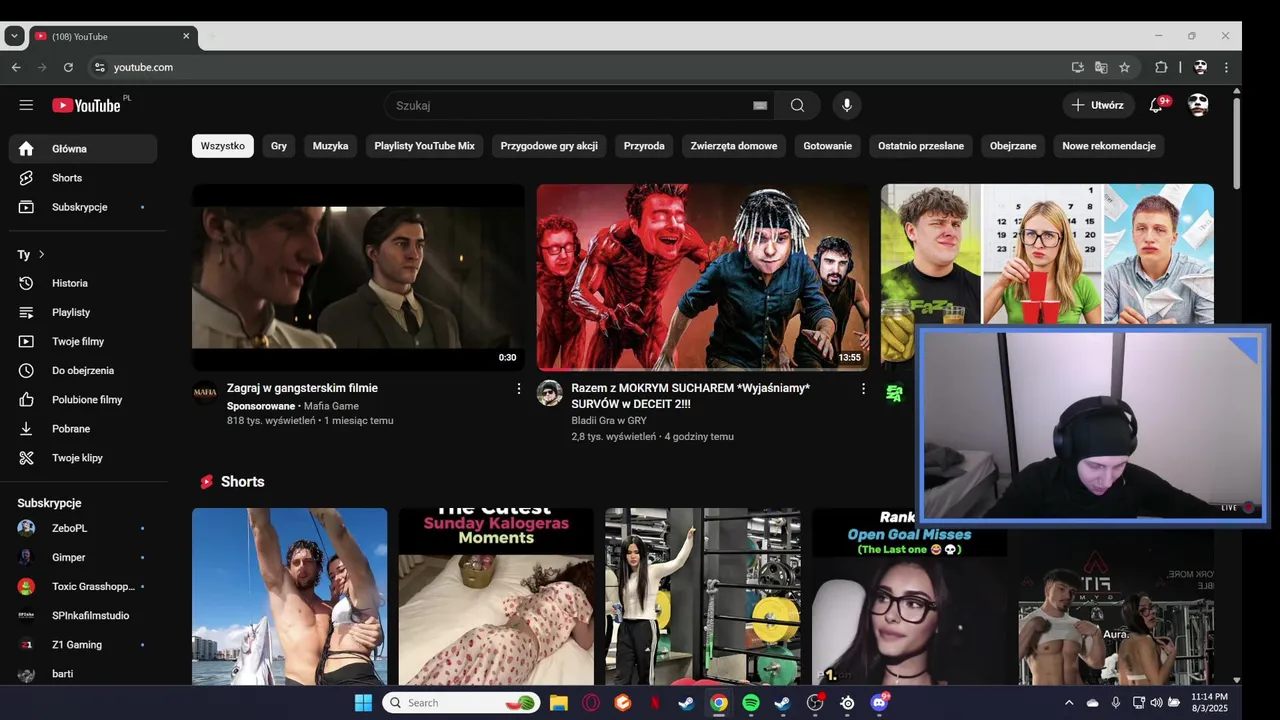The image size is (1280, 720).
Task: Click the YouTube logo
Action: click(86, 105)
